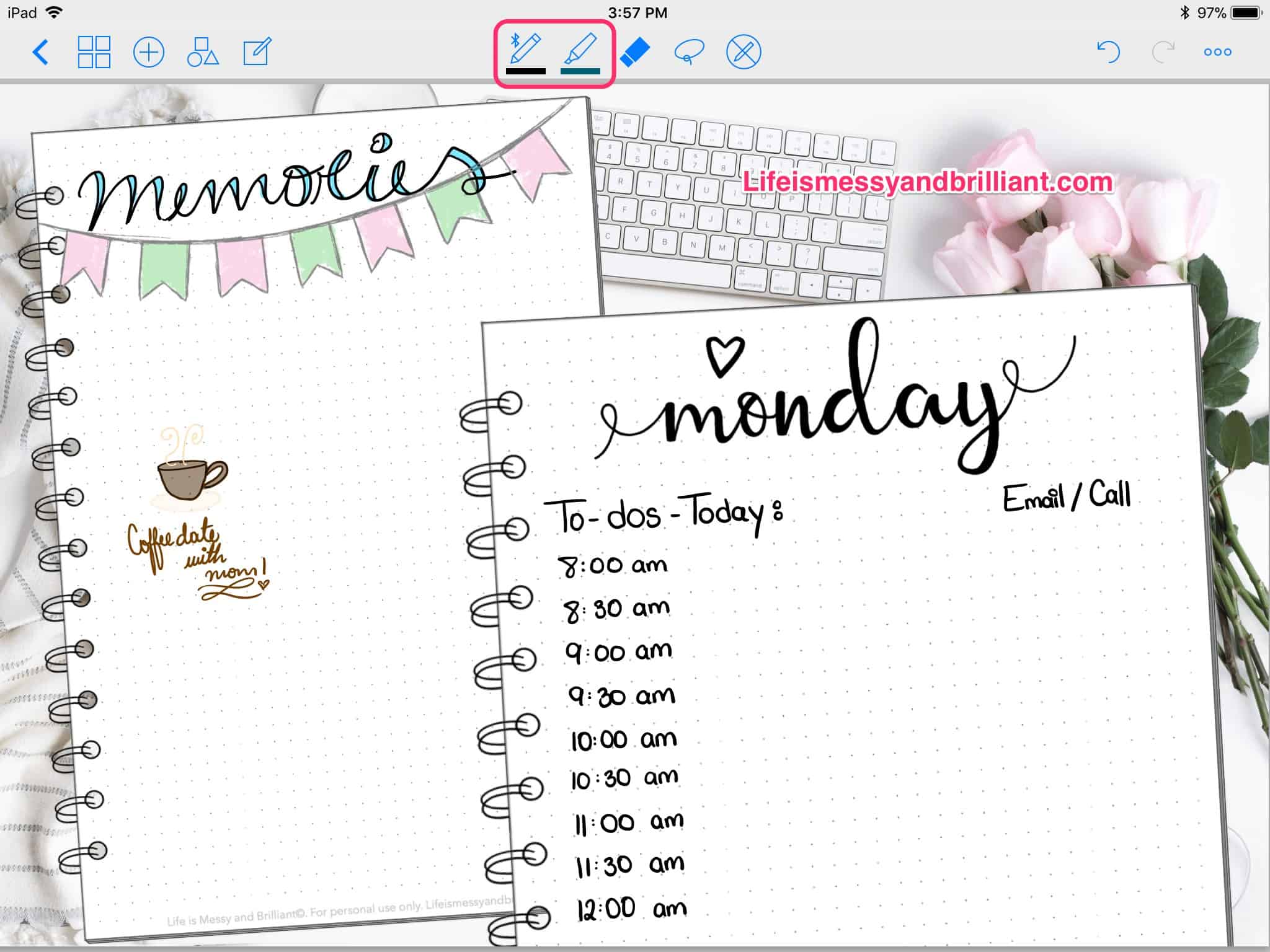Tap the Lifeismessyandbrilliant.com text

pos(928,182)
